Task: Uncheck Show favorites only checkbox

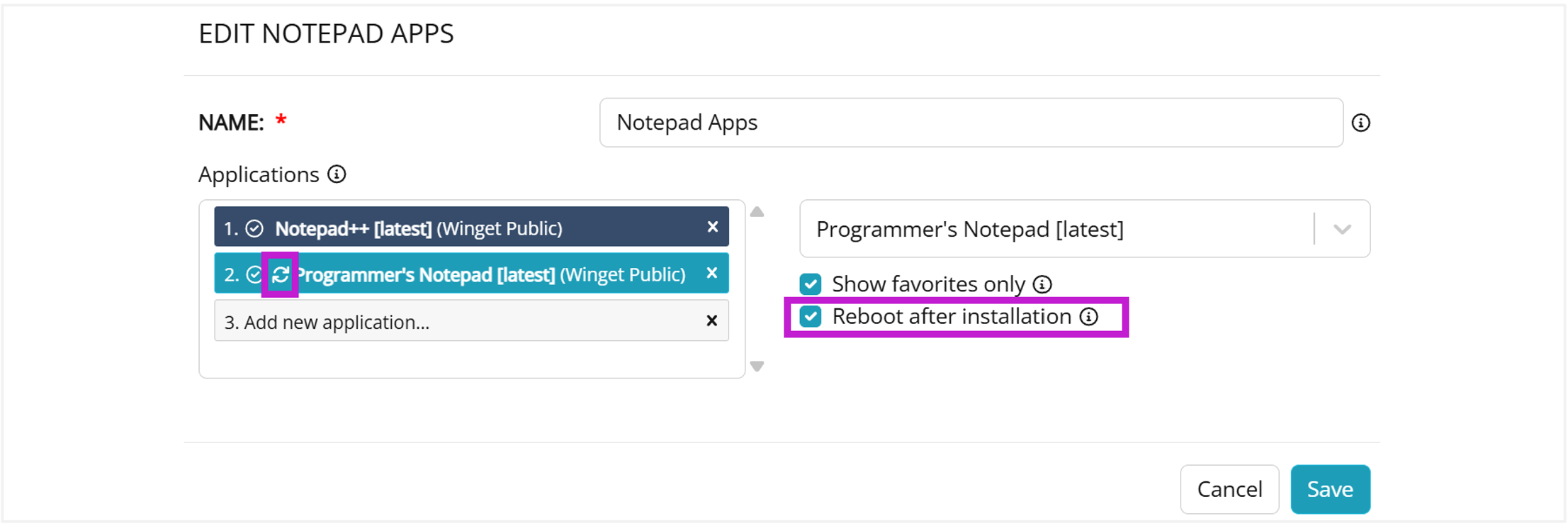Action: 811,284
